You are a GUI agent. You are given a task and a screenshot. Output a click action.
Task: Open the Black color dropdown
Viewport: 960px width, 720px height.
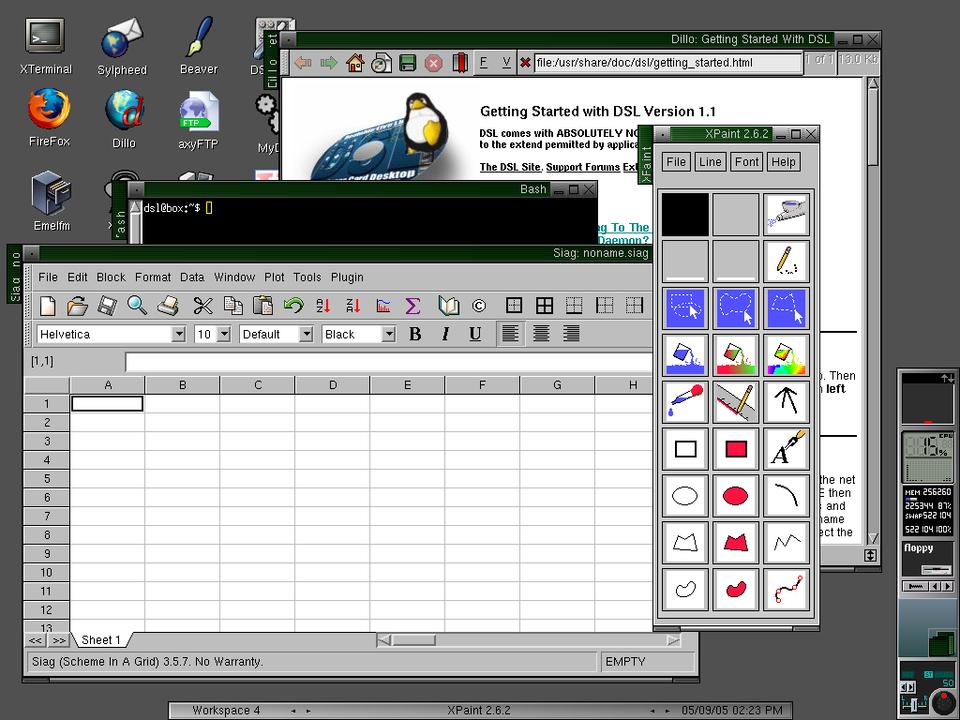[x=387, y=334]
